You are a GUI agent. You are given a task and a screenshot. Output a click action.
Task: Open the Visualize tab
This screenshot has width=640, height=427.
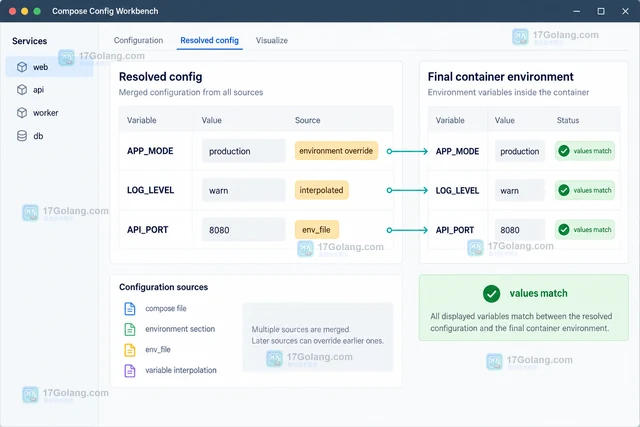pyautogui.click(x=272, y=40)
